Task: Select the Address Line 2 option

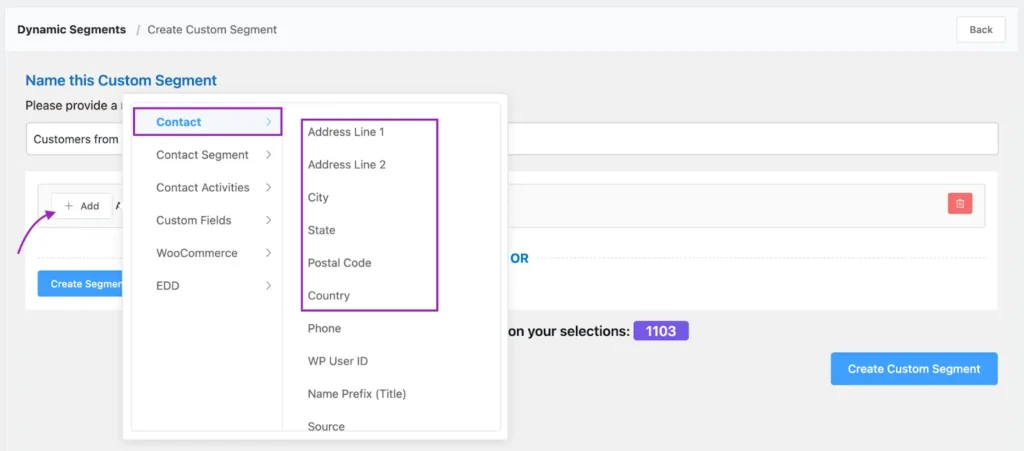Action: point(347,164)
